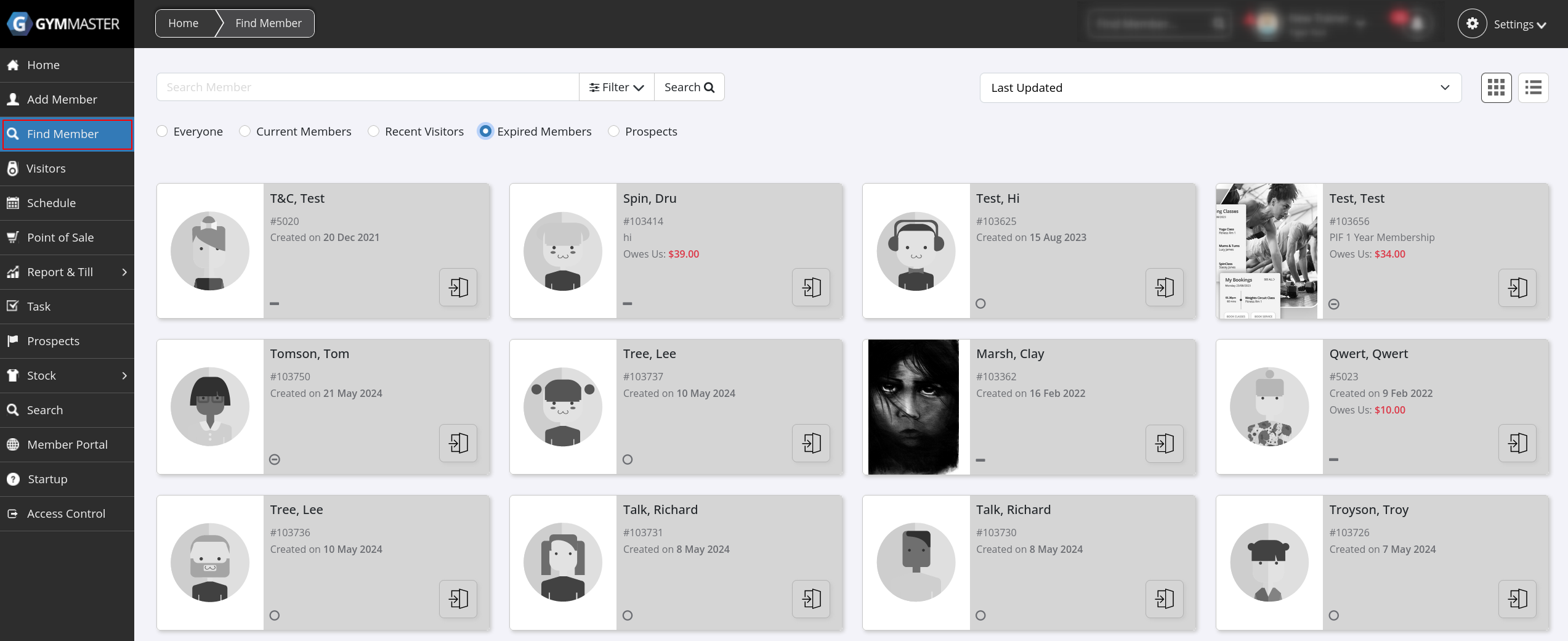Screen dimensions: 1568x641
Task: Click the Settings gear icon
Action: point(1472,24)
